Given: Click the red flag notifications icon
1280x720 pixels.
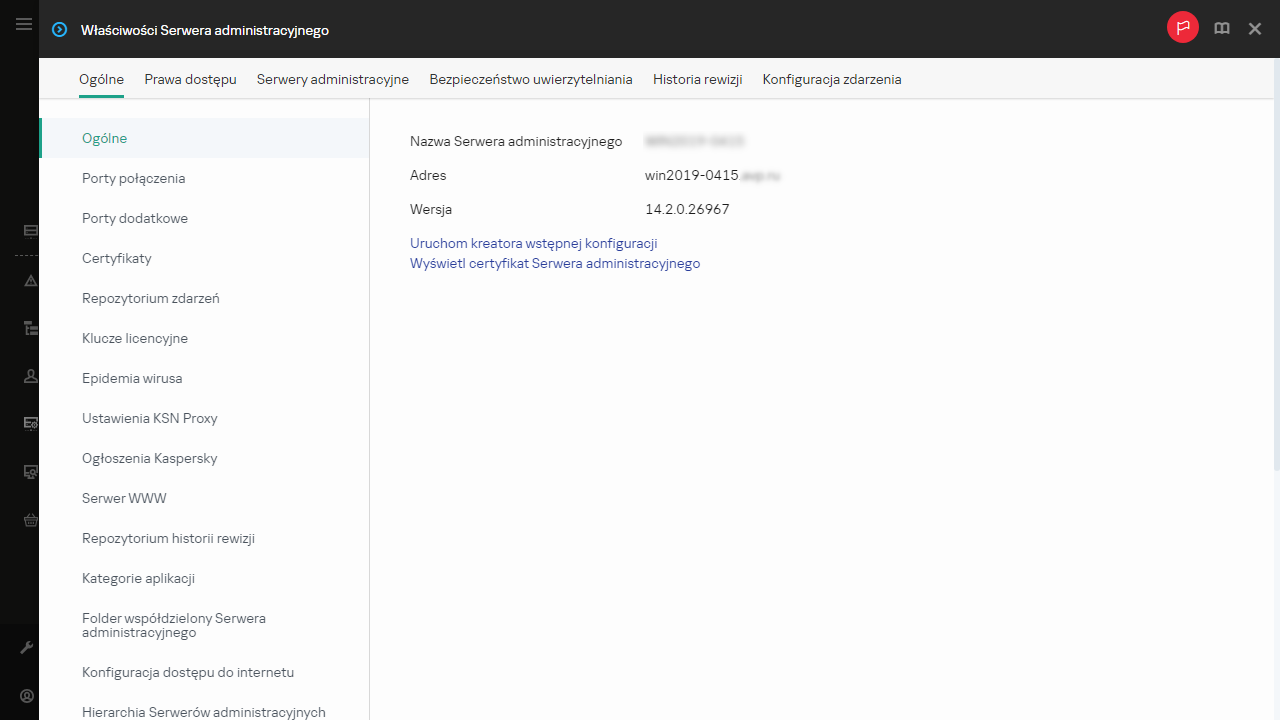Looking at the screenshot, I should tap(1183, 28).
